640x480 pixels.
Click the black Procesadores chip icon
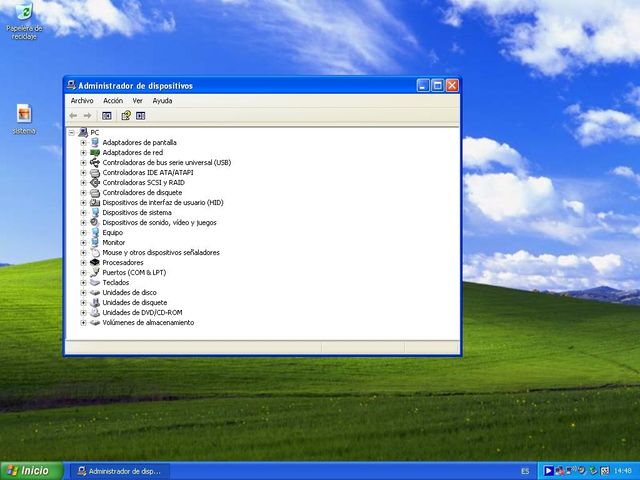coord(95,262)
